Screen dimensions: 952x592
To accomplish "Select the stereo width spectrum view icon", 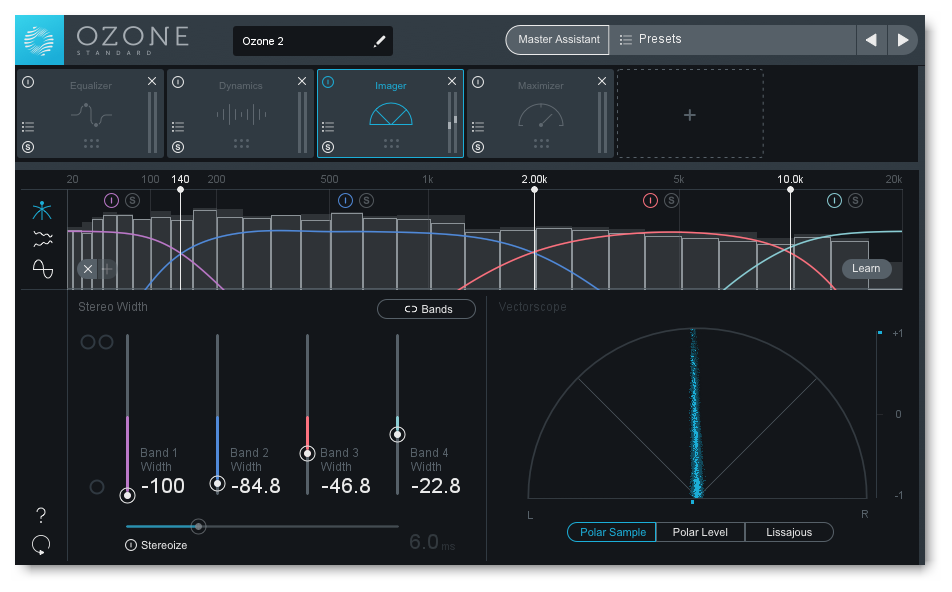I will (42, 239).
